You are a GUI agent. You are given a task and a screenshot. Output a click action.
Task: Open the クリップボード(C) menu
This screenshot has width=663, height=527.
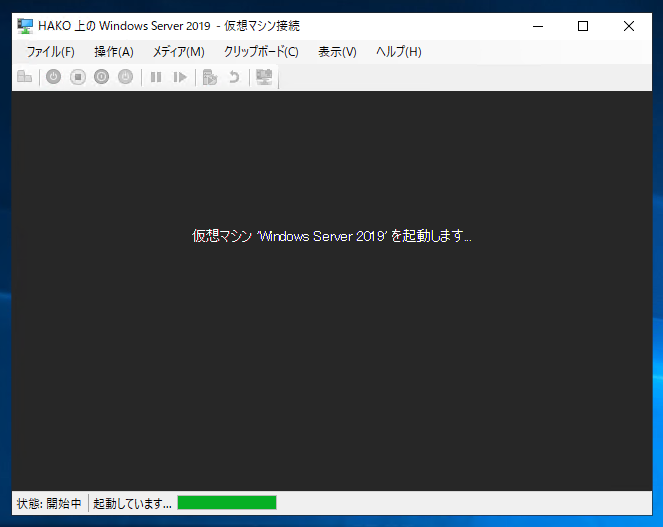(261, 52)
